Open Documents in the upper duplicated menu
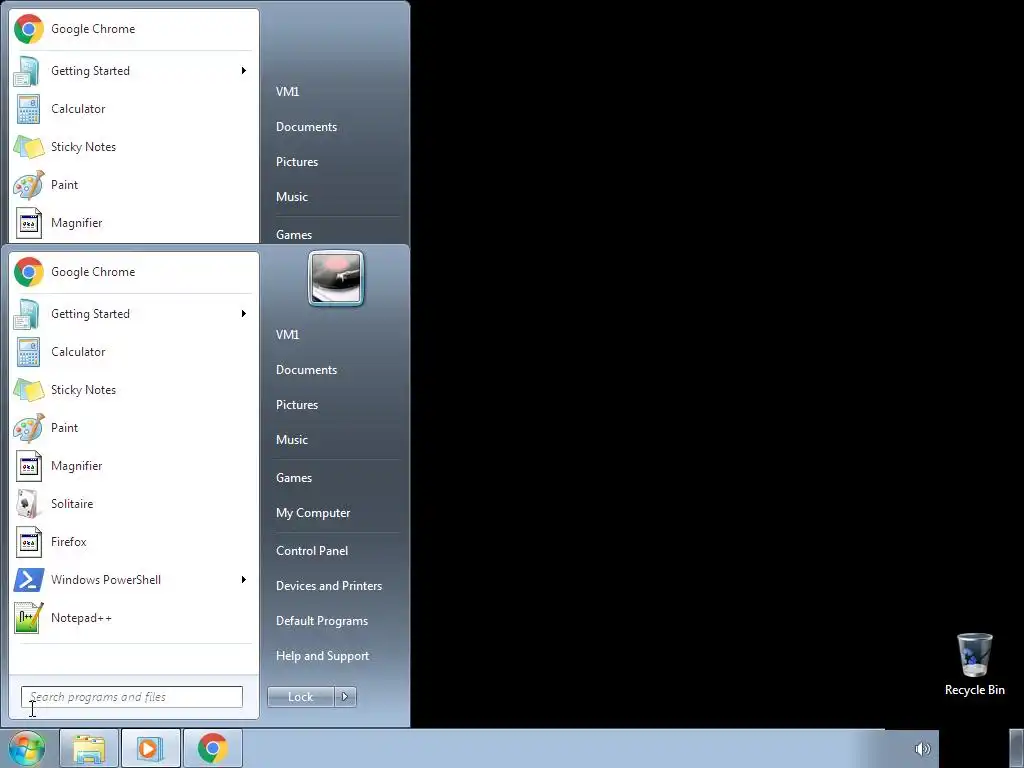This screenshot has width=1024, height=768. [306, 127]
